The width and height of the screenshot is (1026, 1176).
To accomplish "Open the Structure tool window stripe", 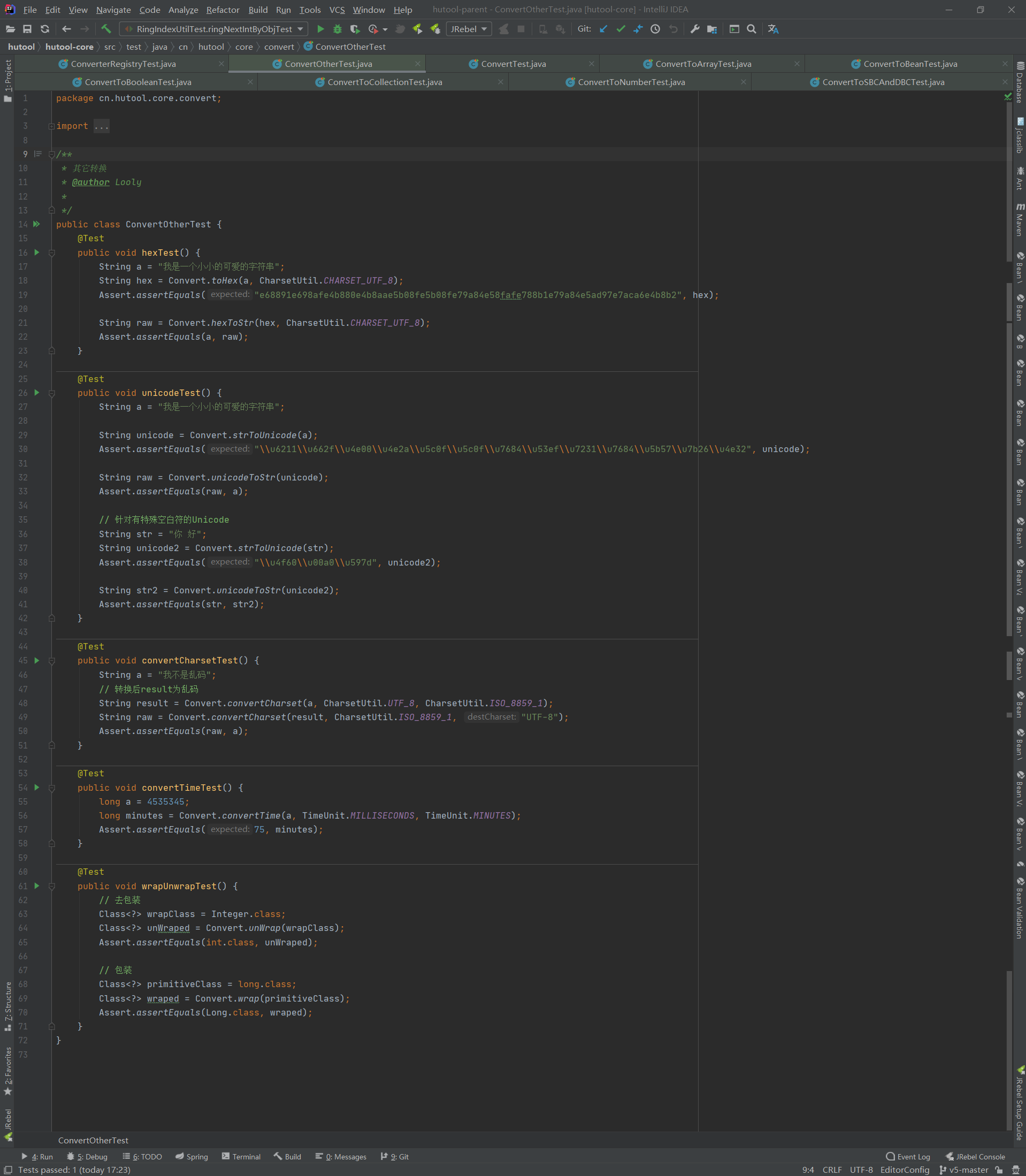I will point(7,1006).
